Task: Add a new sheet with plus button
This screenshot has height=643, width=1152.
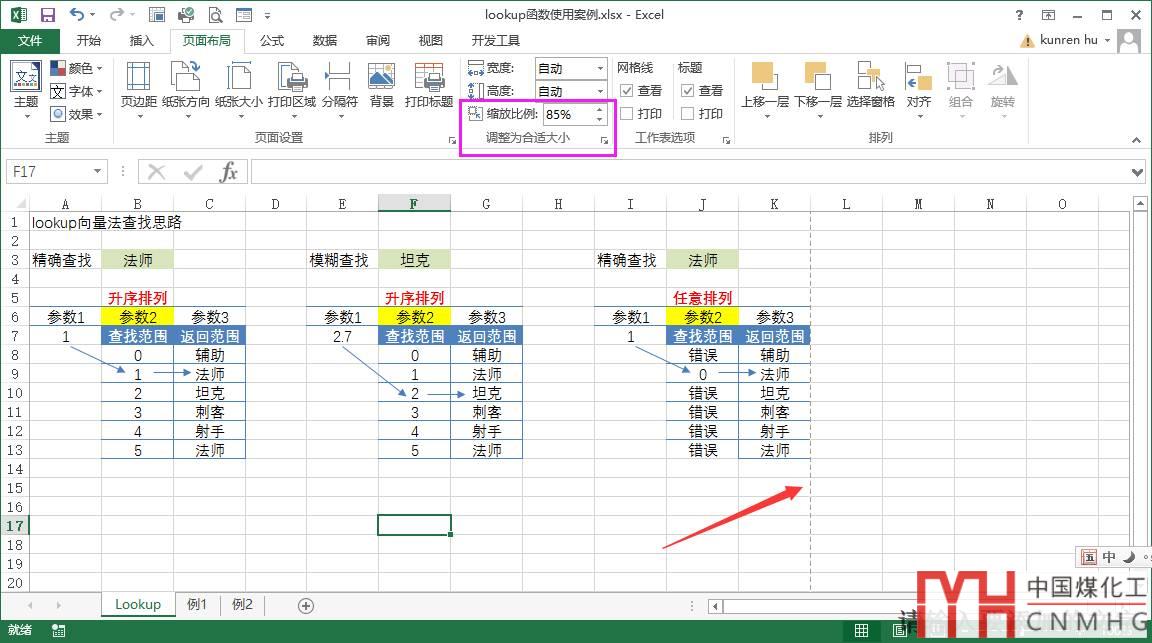Action: tap(306, 605)
